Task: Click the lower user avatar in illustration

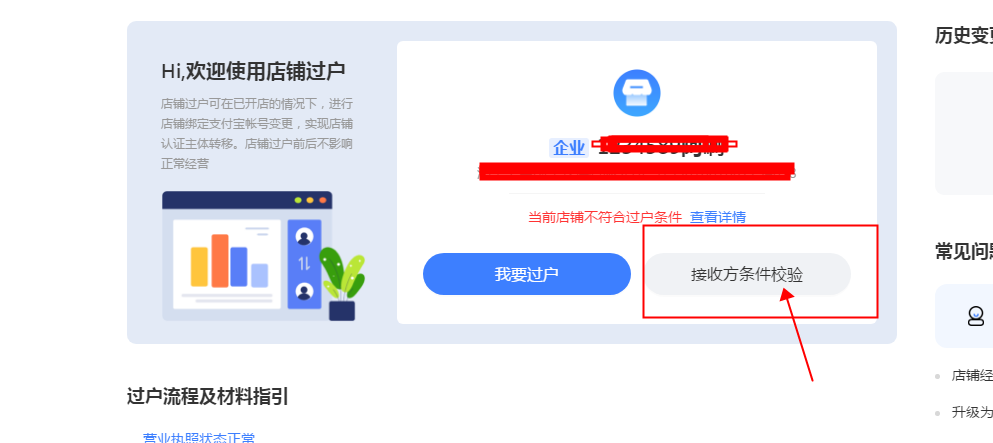Action: point(305,291)
